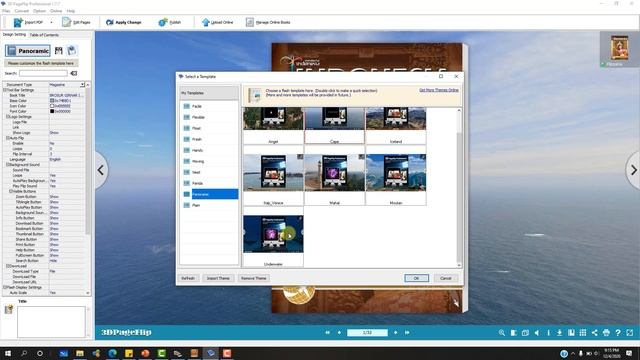The width and height of the screenshot is (640, 360).
Task: Click the print icon in book toolbar
Action: (606, 333)
